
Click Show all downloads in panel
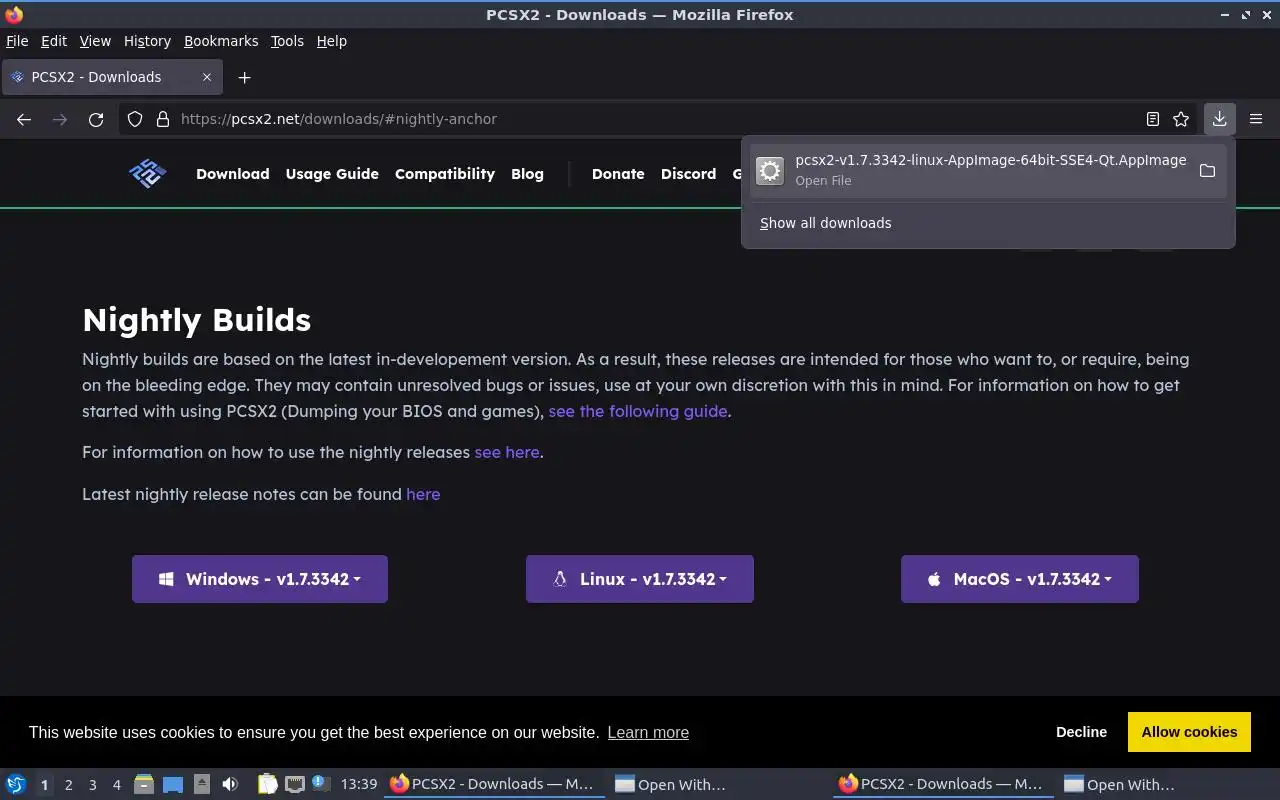point(825,223)
